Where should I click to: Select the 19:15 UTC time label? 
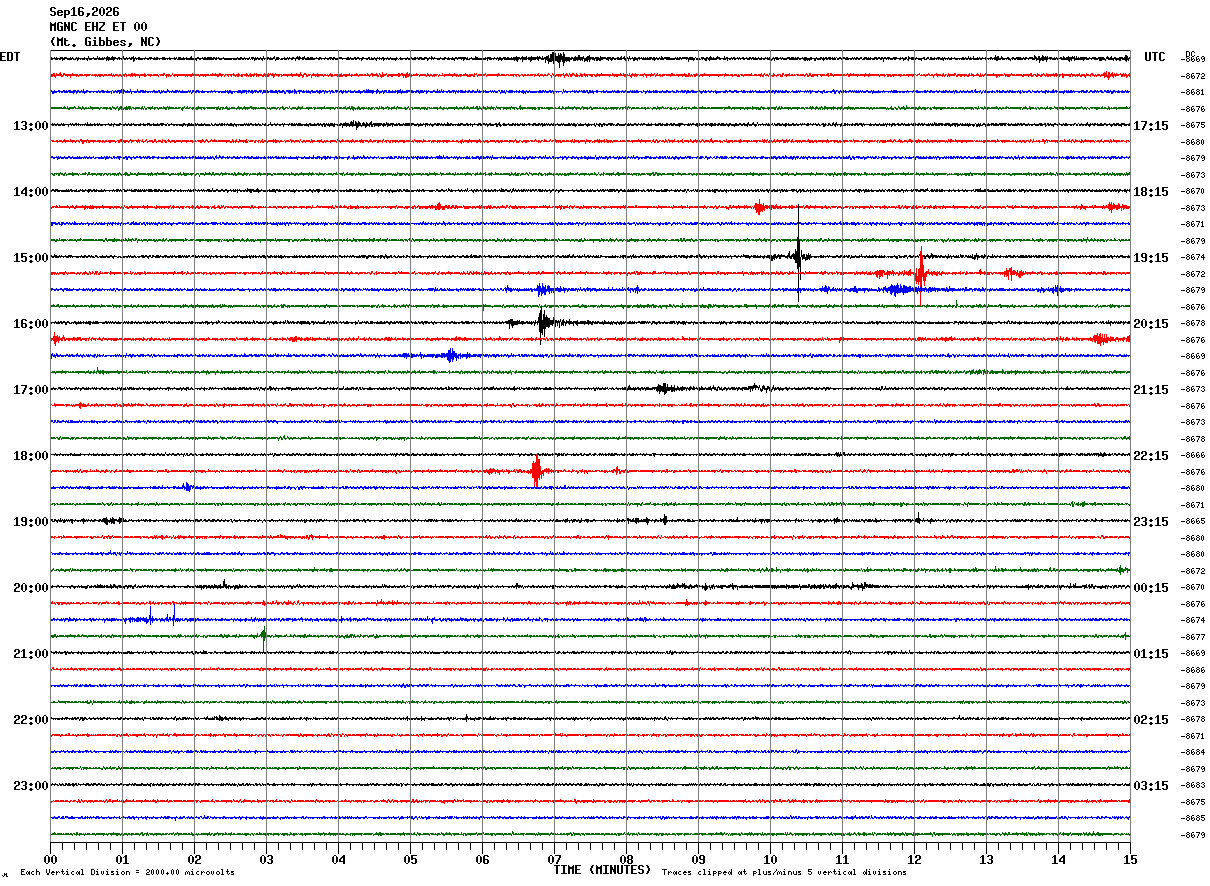point(1150,258)
